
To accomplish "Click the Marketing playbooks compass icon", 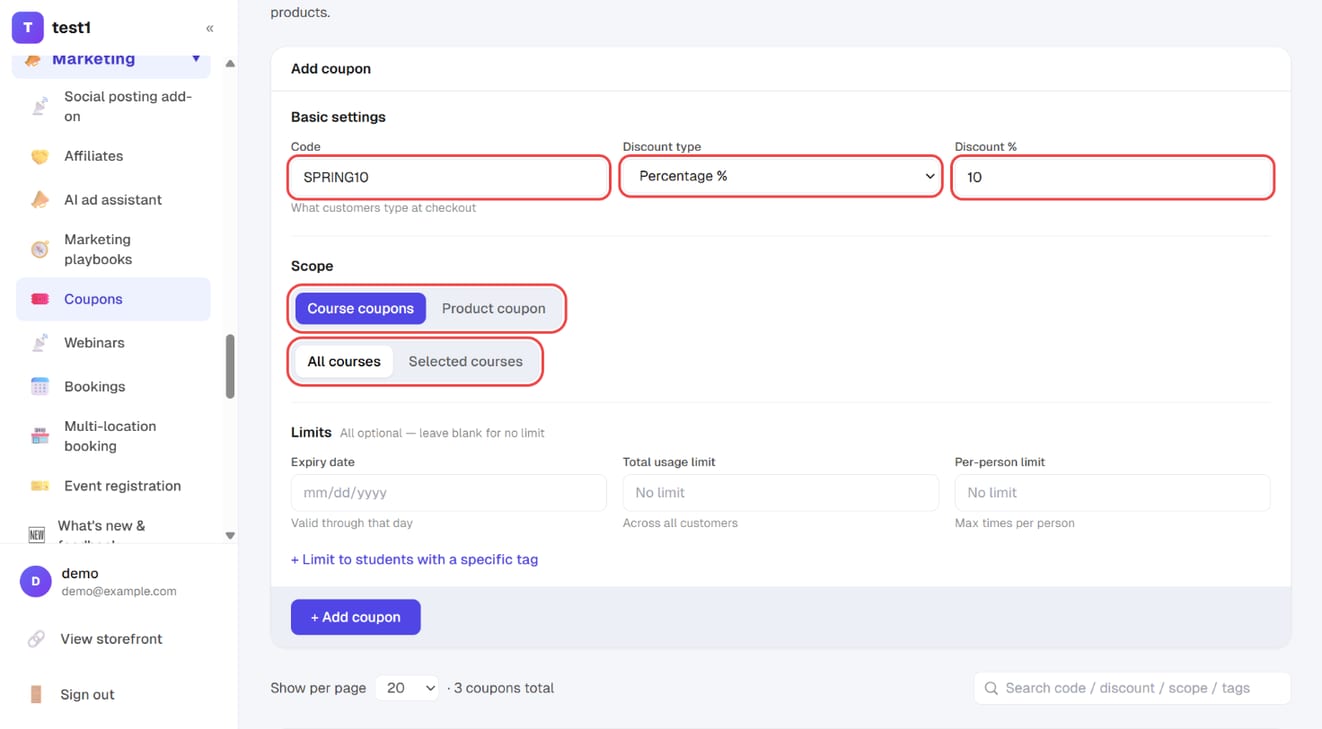I will tap(40, 249).
